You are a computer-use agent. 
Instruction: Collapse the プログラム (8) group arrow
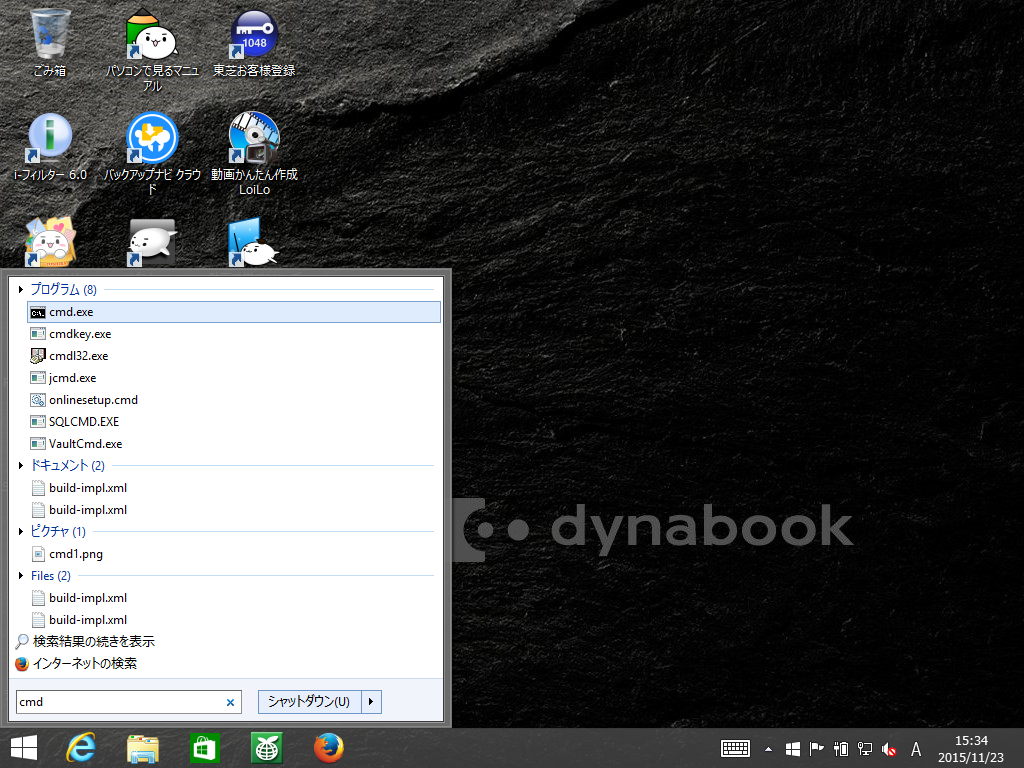click(x=21, y=289)
